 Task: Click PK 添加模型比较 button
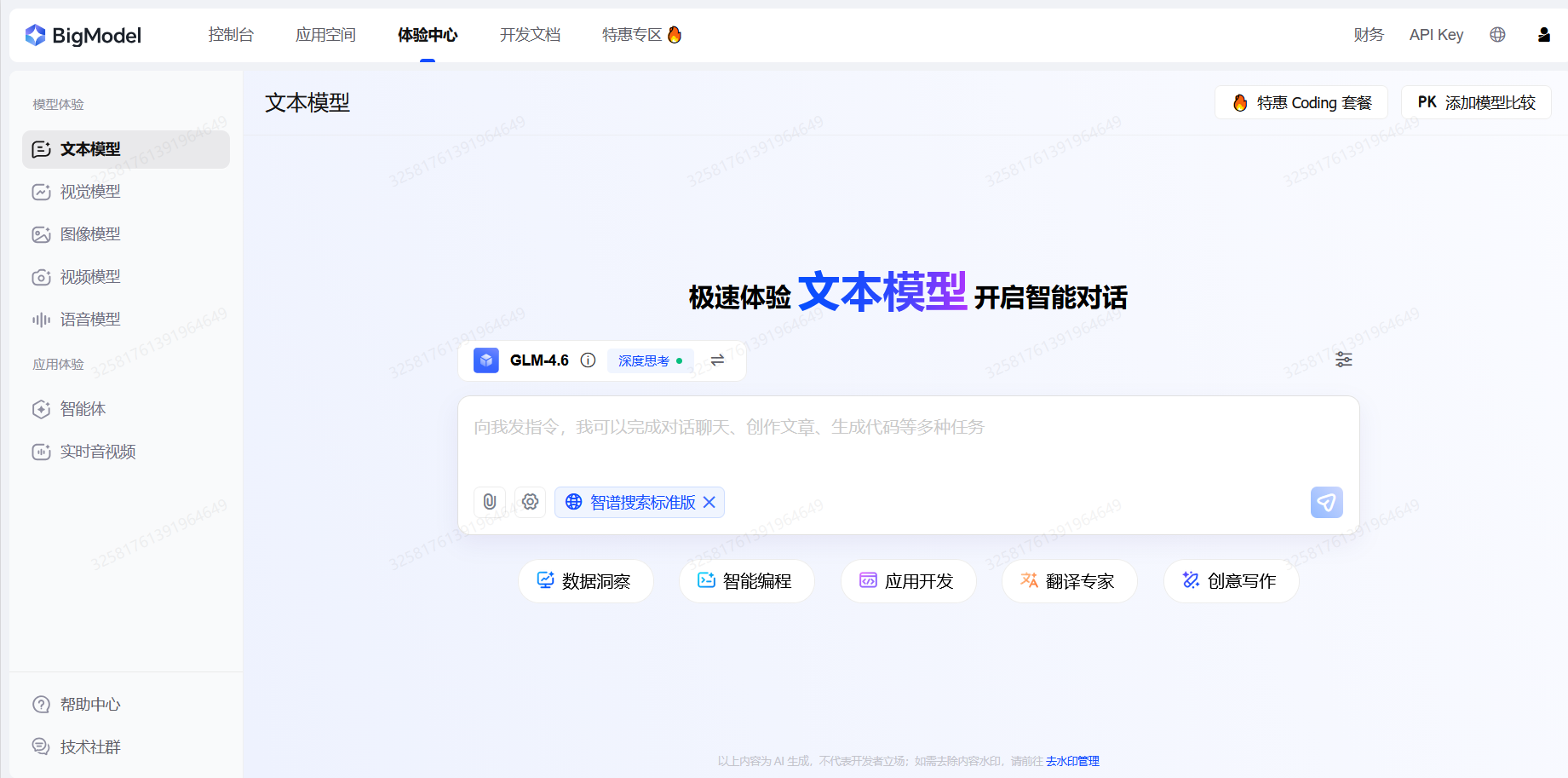click(x=1476, y=102)
